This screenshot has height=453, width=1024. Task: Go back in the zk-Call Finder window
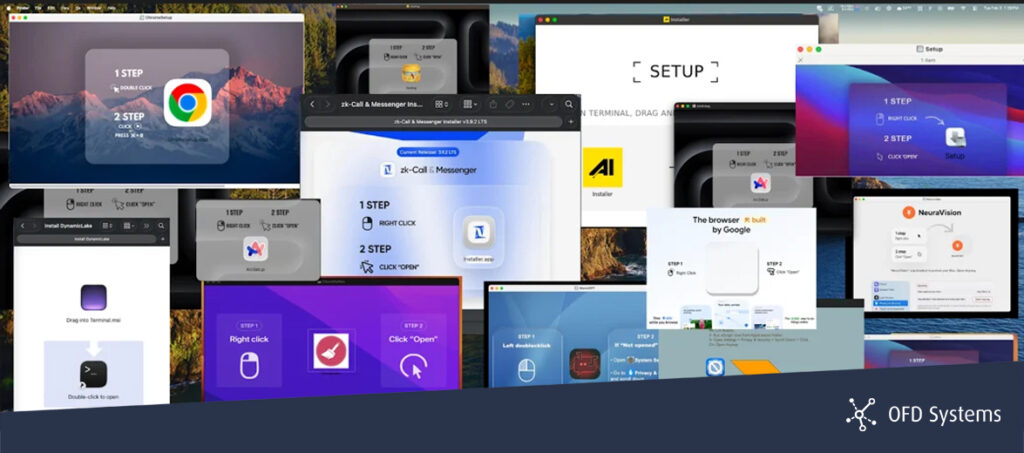[312, 104]
